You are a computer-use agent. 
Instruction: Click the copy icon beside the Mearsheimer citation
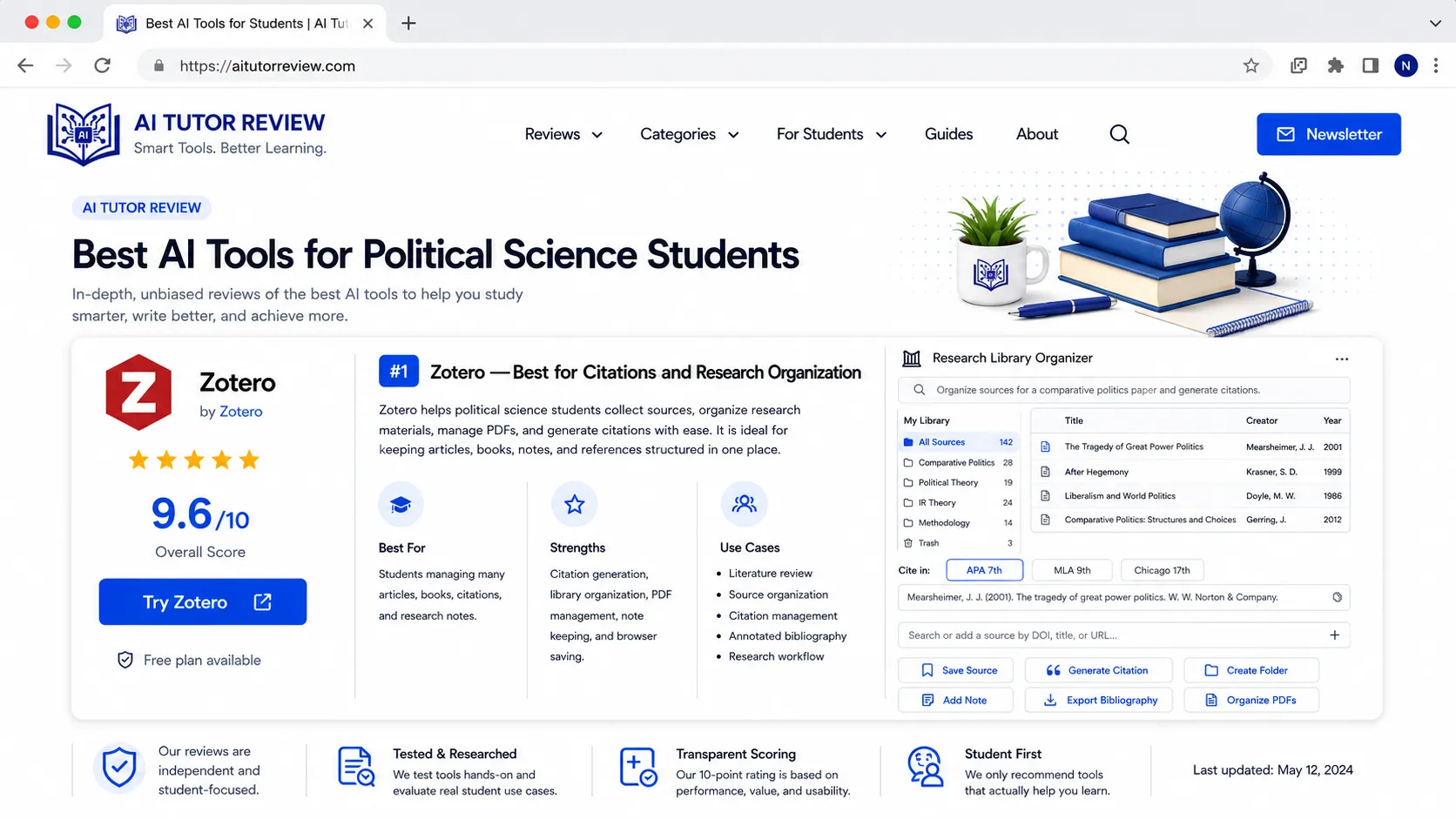pos(1338,597)
